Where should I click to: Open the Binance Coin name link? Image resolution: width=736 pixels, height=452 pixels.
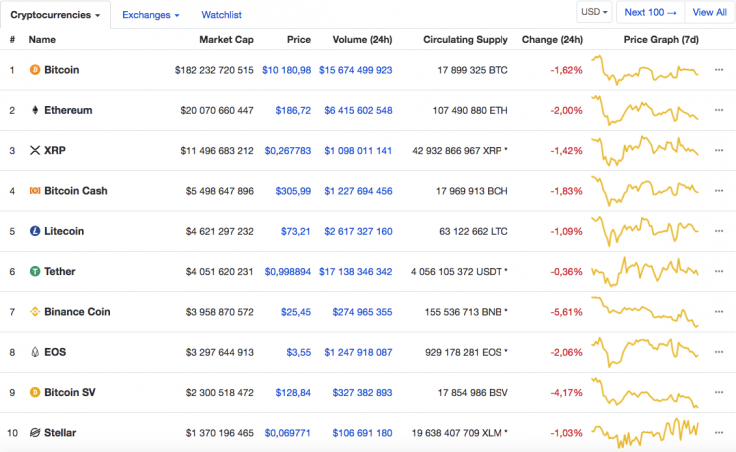point(77,312)
